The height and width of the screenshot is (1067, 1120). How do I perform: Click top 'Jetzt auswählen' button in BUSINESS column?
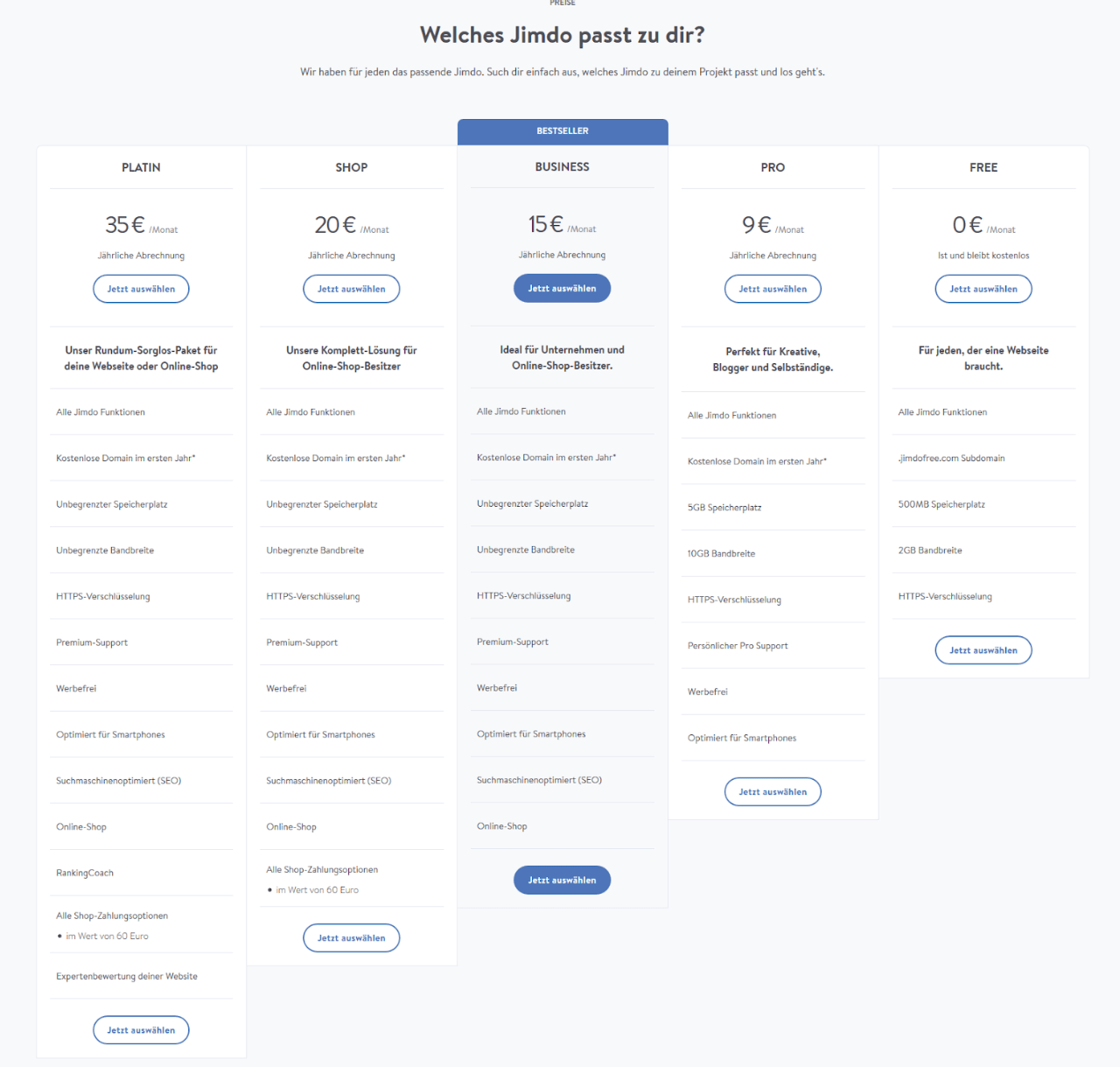tap(563, 288)
